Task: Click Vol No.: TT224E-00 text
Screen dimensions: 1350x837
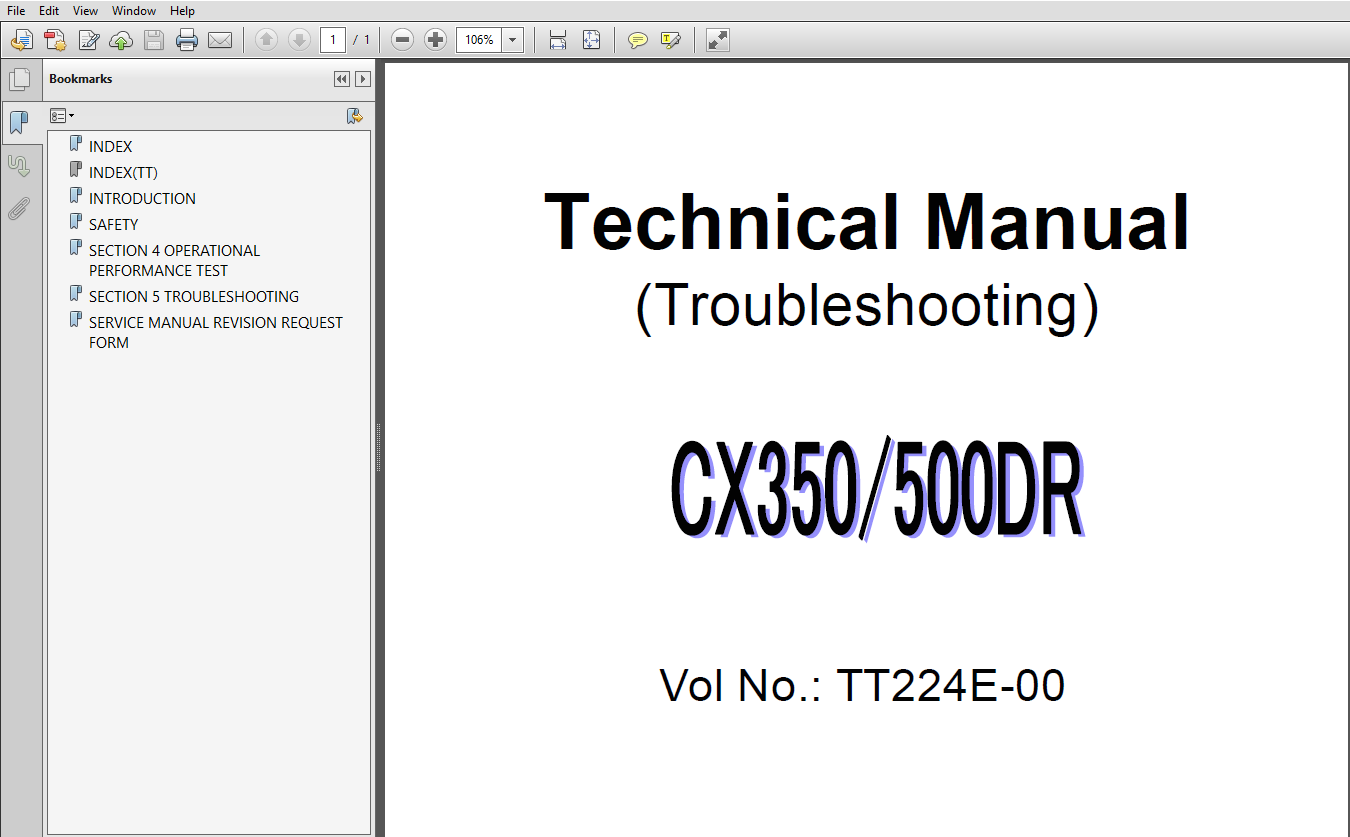Action: [862, 686]
